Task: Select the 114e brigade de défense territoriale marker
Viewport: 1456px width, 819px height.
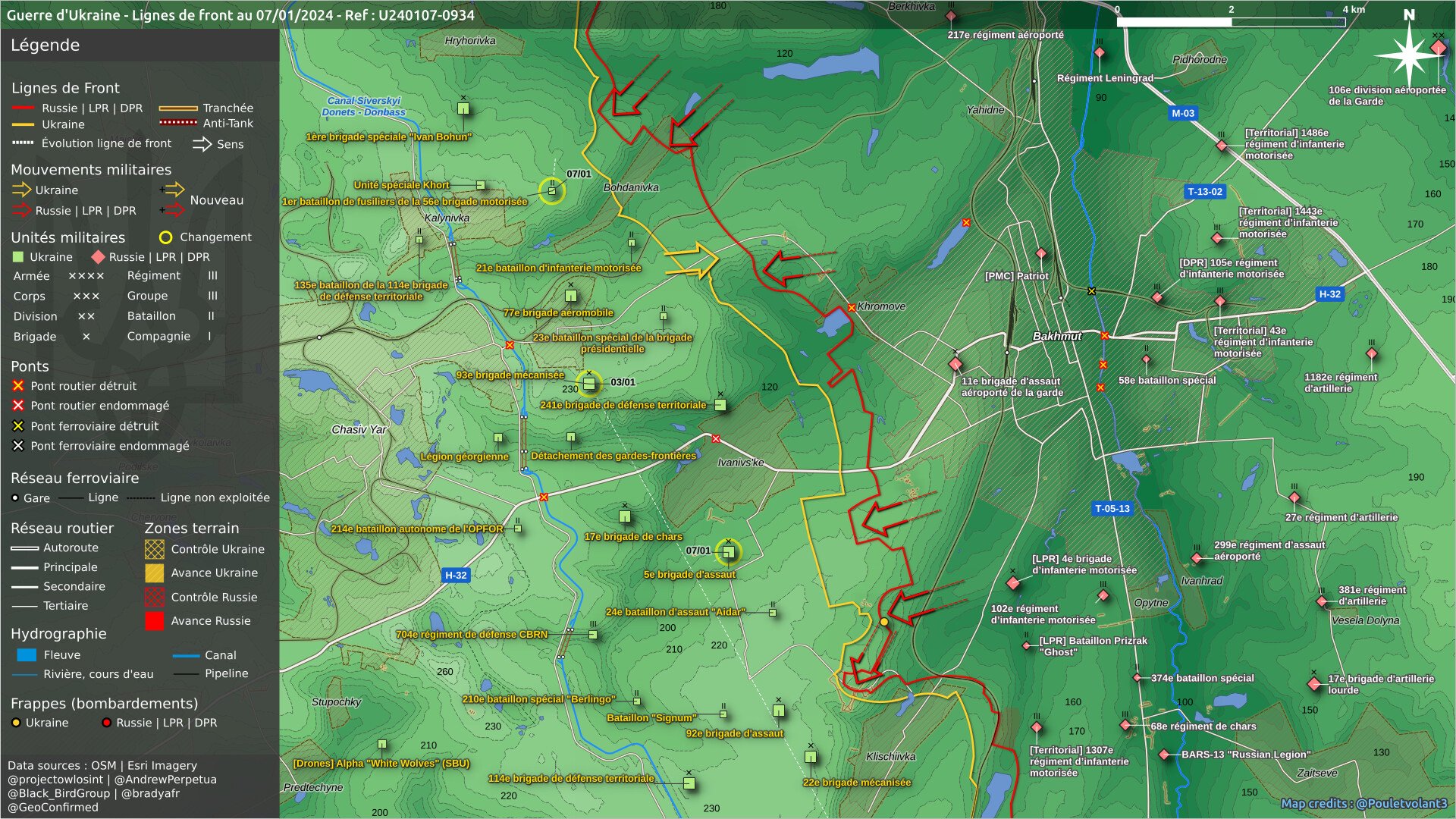Action: [689, 783]
